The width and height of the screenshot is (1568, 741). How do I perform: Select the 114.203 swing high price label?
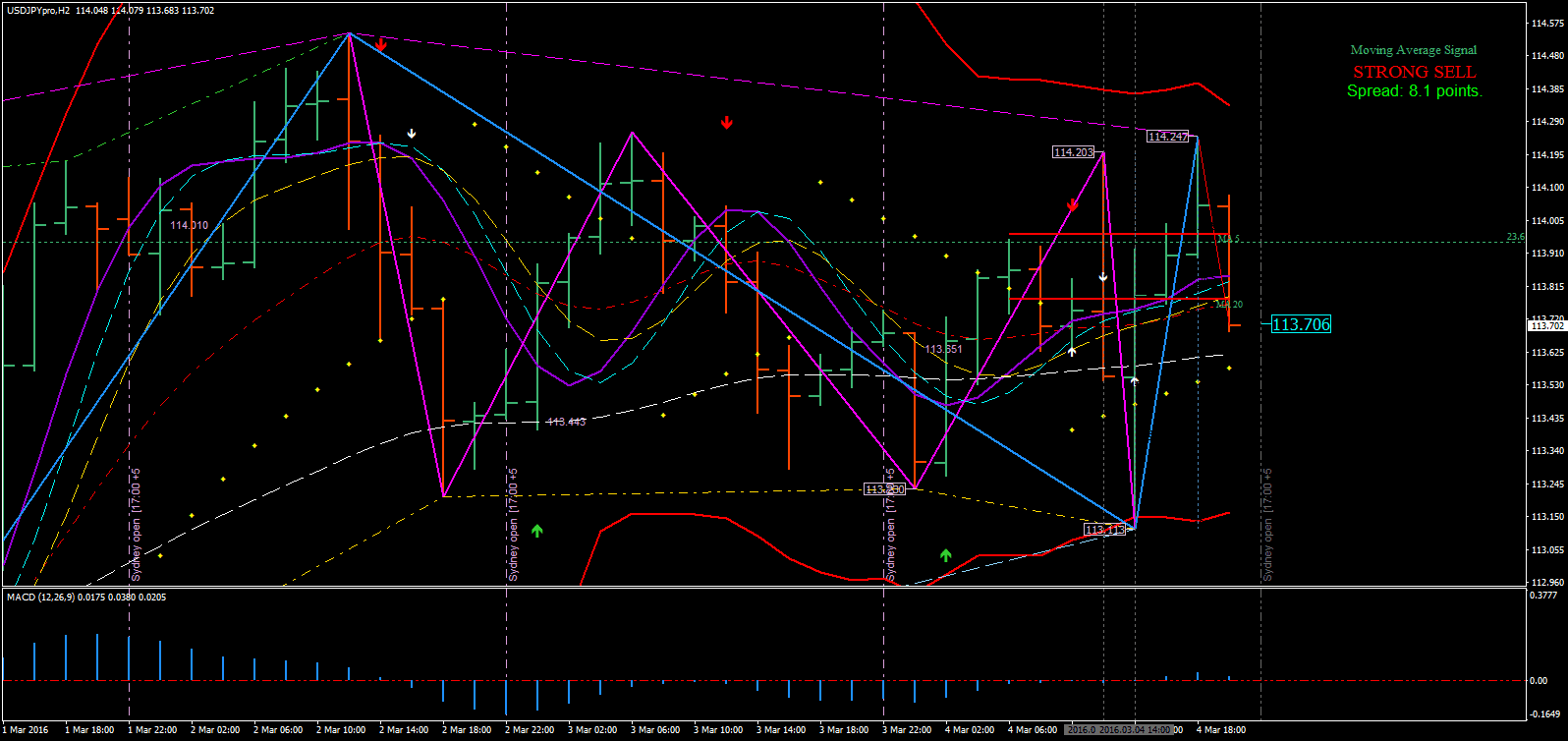tap(1073, 152)
